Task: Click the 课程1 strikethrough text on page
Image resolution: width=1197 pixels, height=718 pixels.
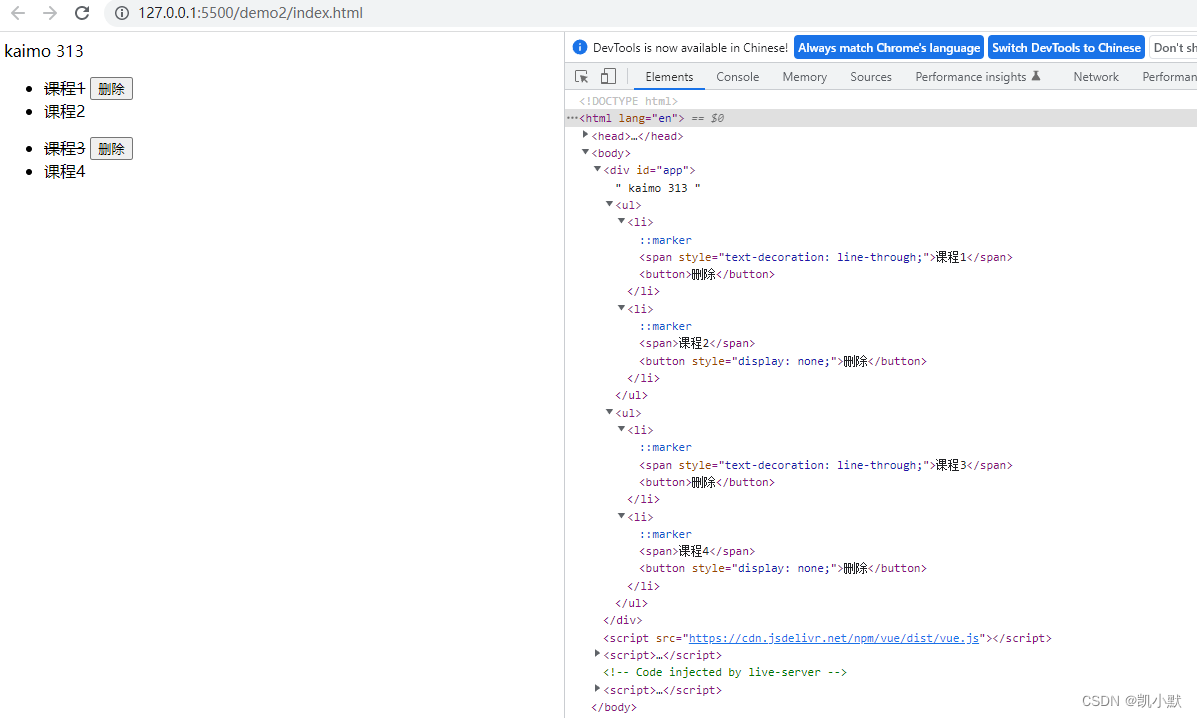Action: click(x=64, y=89)
